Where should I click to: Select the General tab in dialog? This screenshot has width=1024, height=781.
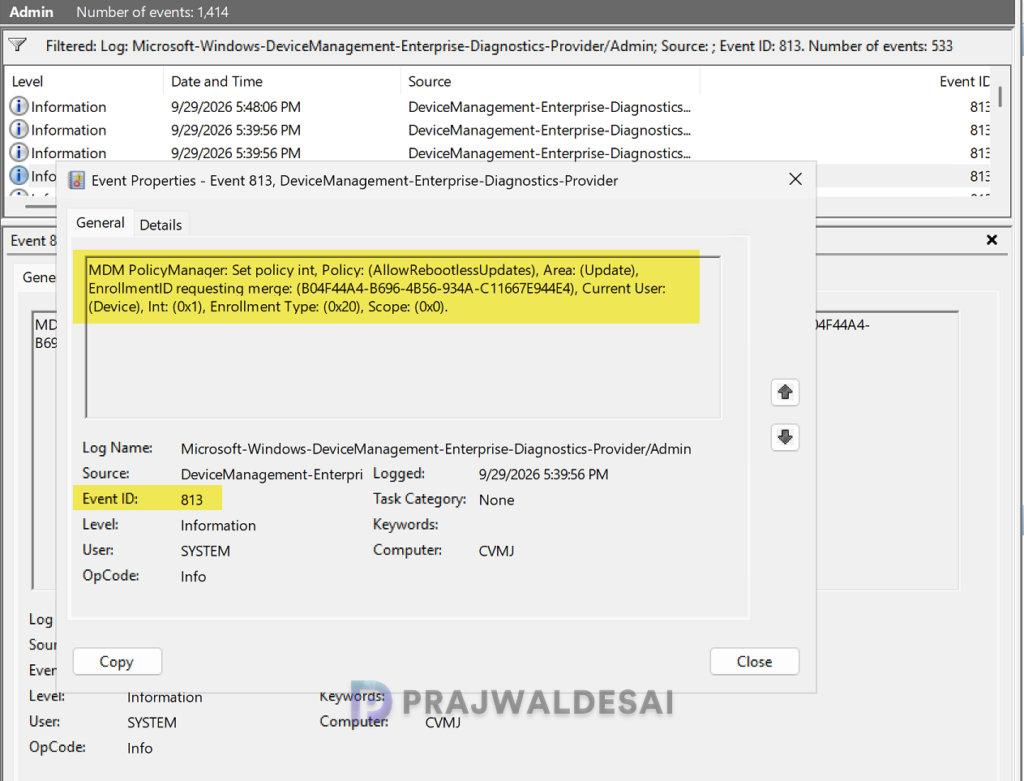click(100, 223)
